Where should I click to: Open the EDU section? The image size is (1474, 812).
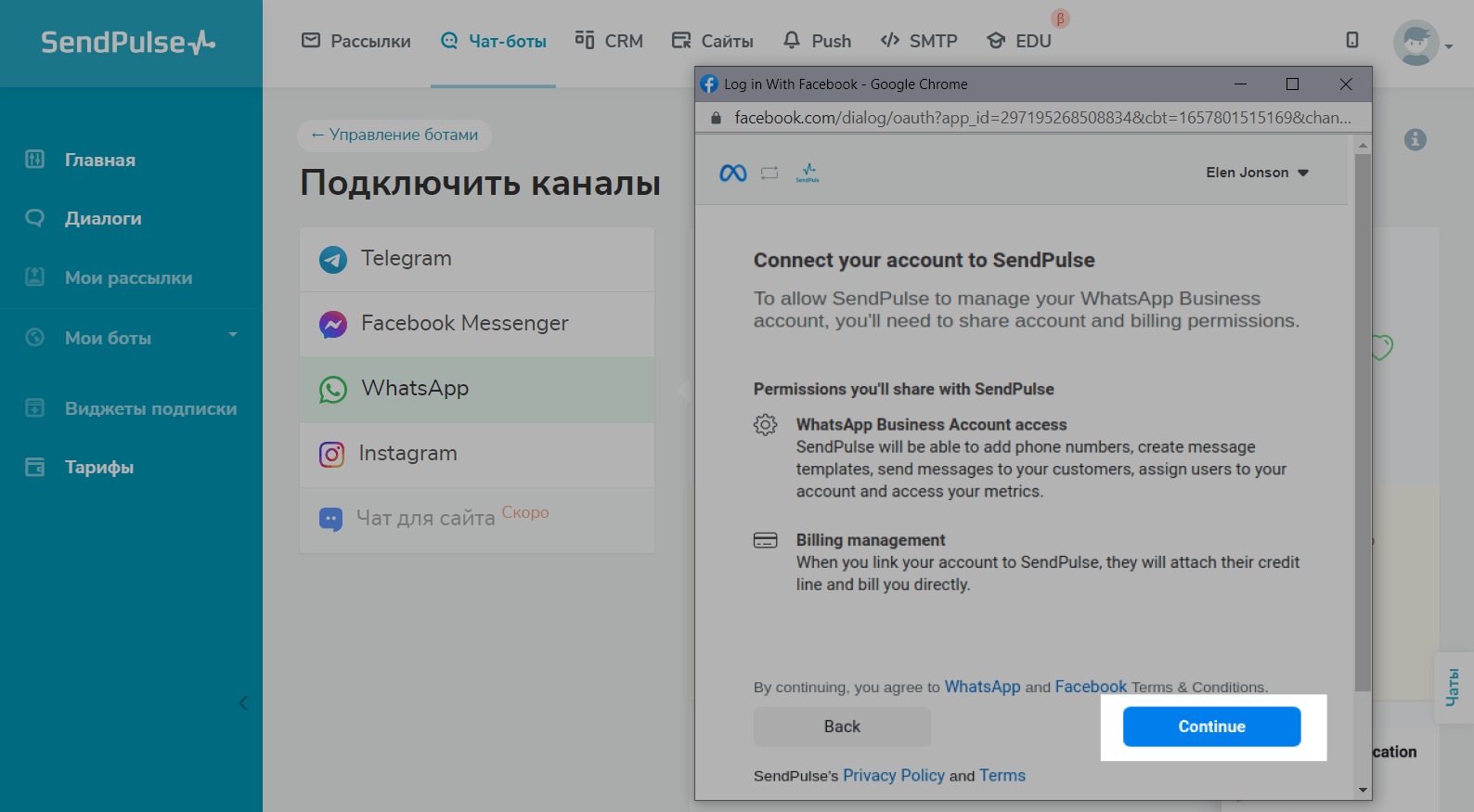click(x=1019, y=41)
